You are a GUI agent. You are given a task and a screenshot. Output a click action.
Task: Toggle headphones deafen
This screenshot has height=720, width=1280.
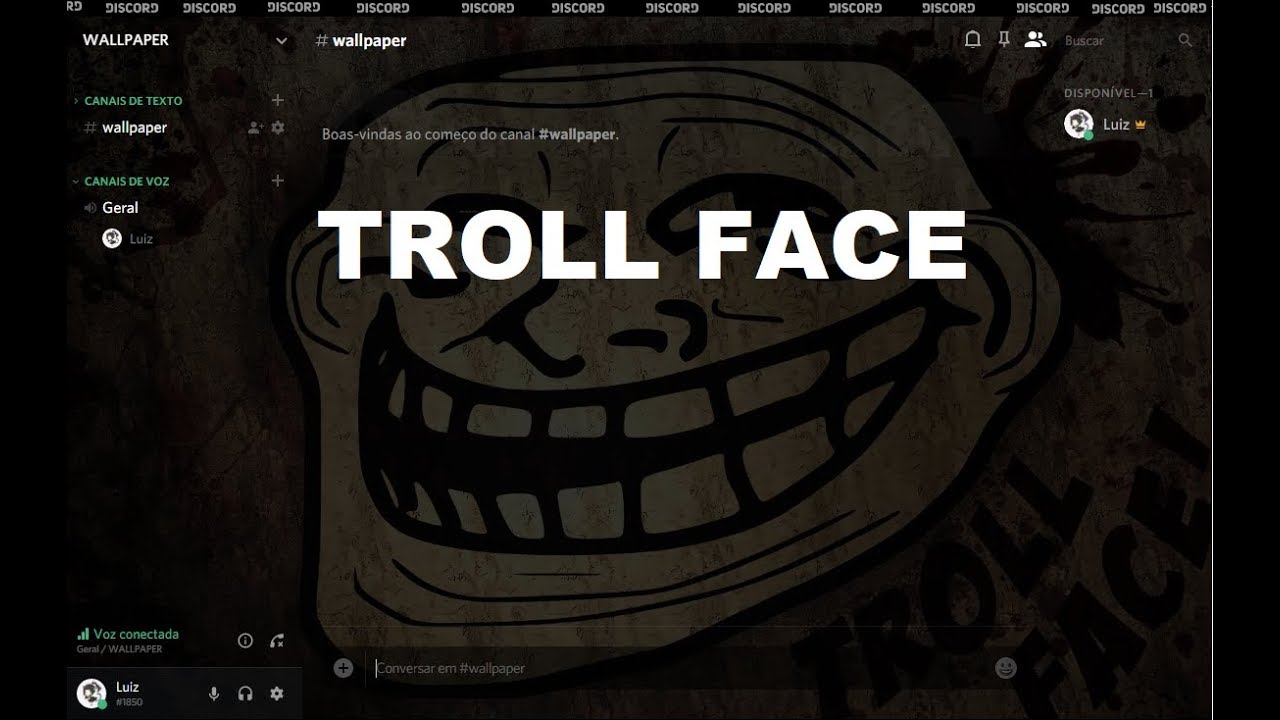tap(245, 694)
